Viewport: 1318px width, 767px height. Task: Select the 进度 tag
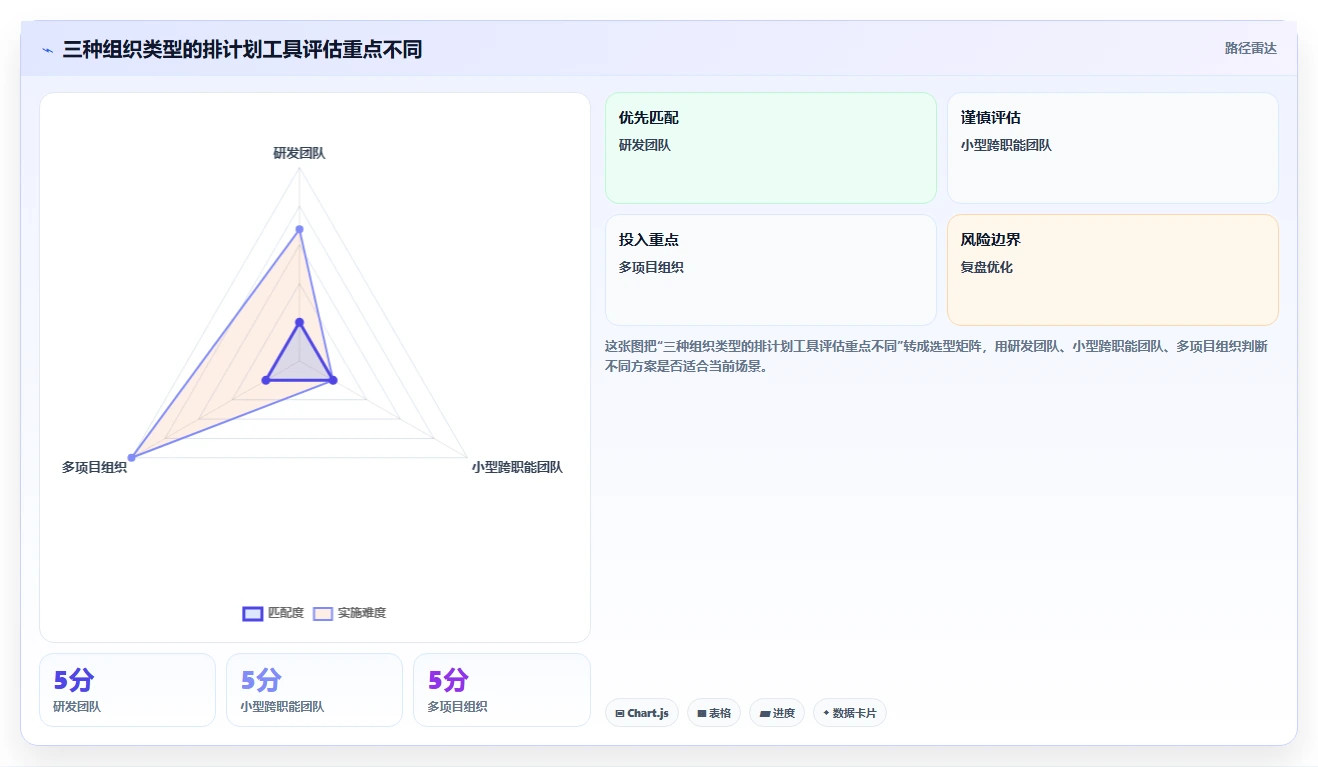point(777,713)
